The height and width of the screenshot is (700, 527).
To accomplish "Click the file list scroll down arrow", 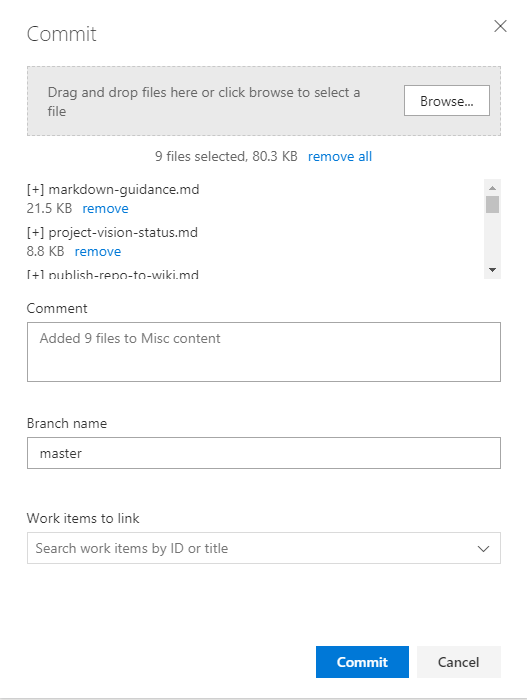I will click(x=493, y=270).
